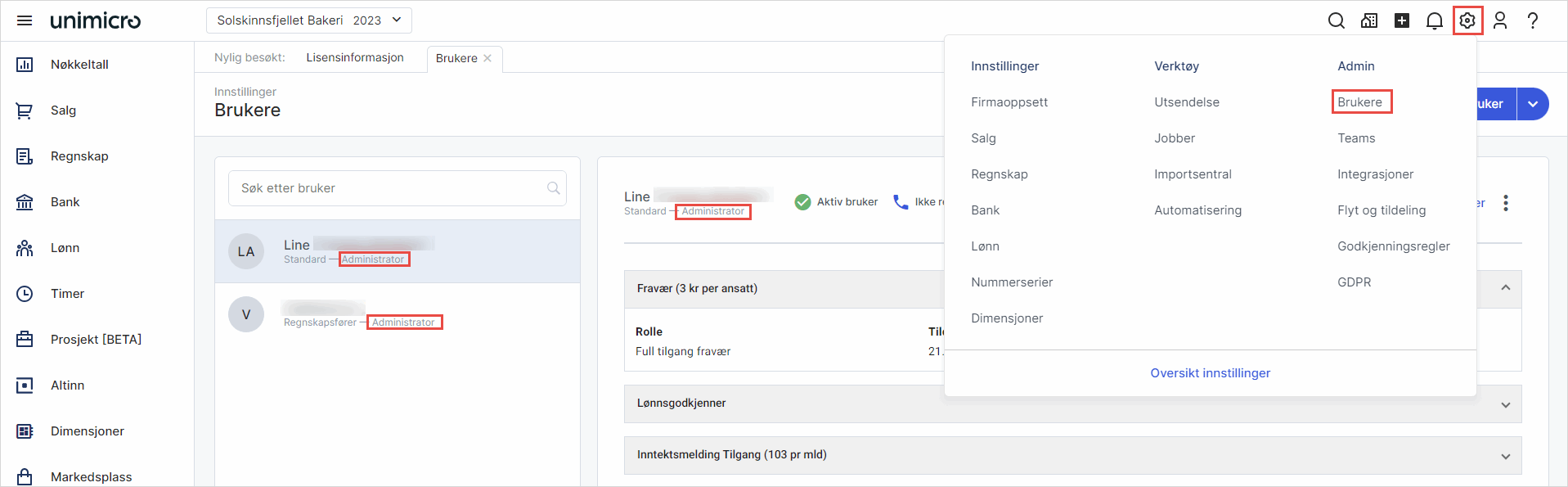Open the settings gear icon
The height and width of the screenshot is (487, 1568).
coord(1467,20)
